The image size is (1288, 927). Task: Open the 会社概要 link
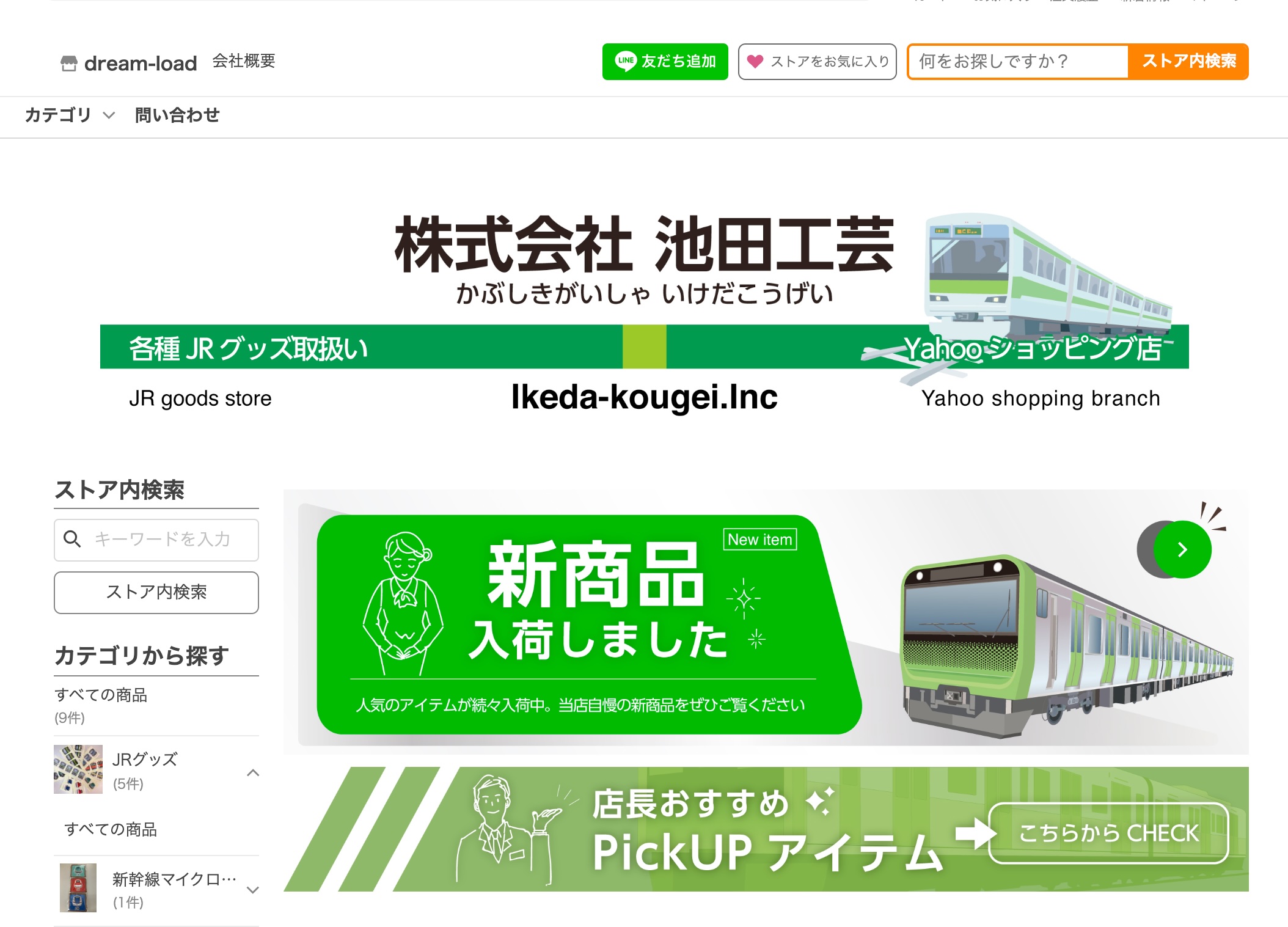[x=244, y=61]
